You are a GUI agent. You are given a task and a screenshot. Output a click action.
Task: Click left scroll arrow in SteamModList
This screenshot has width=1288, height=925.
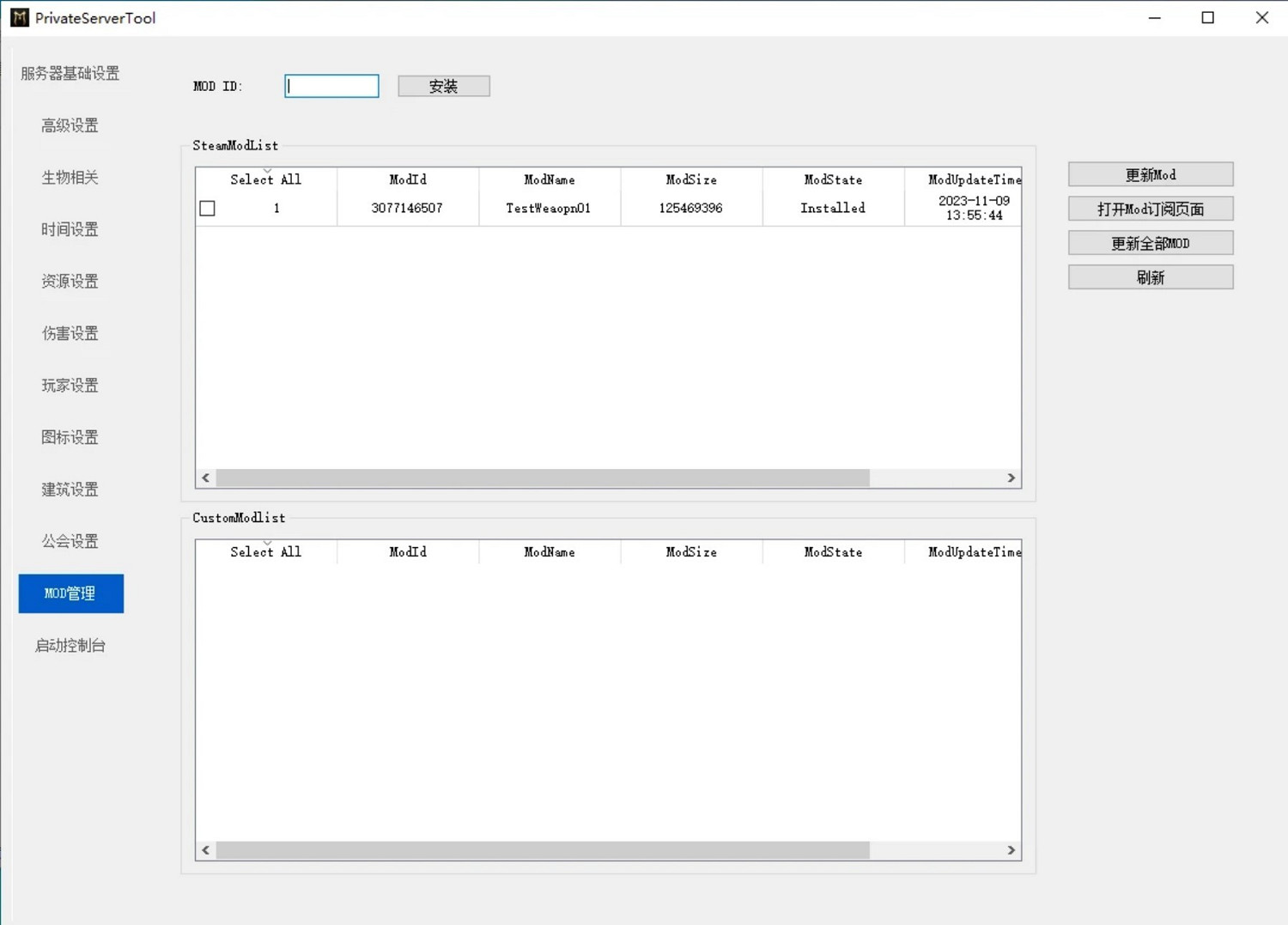pyautogui.click(x=206, y=478)
